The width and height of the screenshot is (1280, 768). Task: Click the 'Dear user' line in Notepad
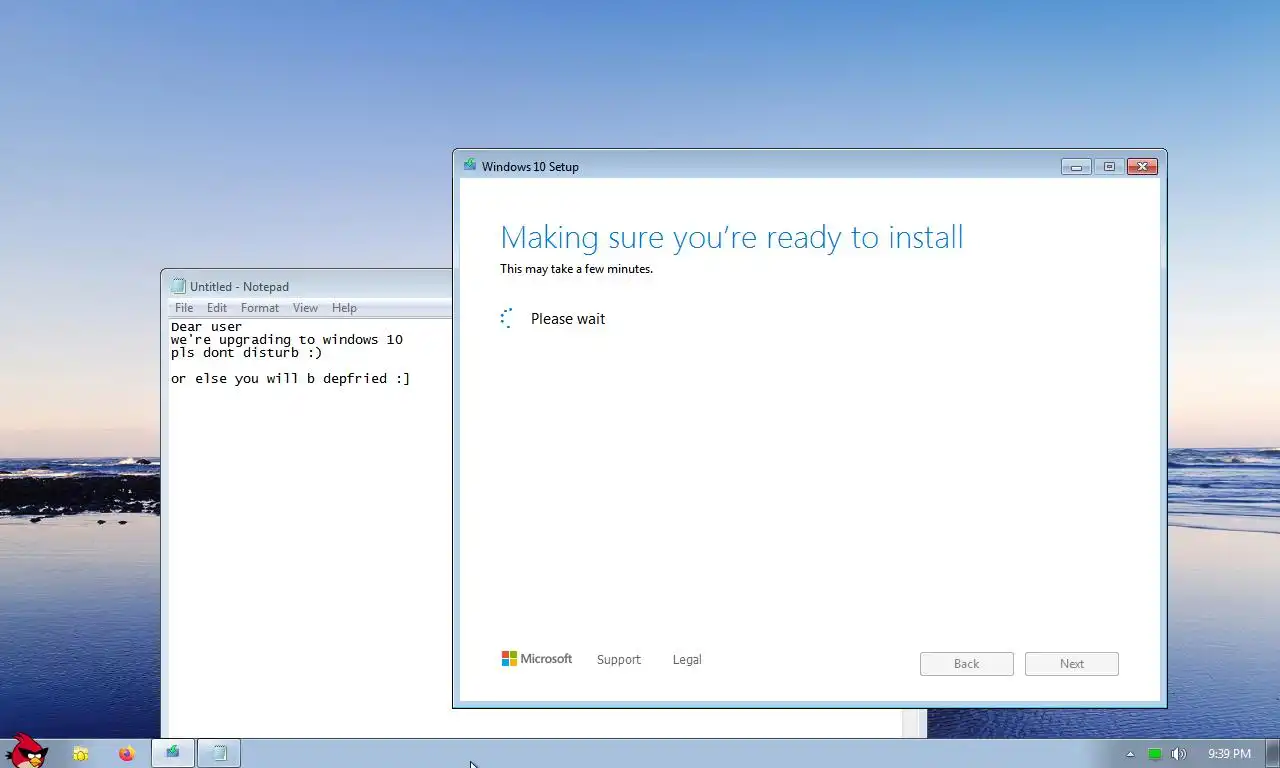click(207, 327)
